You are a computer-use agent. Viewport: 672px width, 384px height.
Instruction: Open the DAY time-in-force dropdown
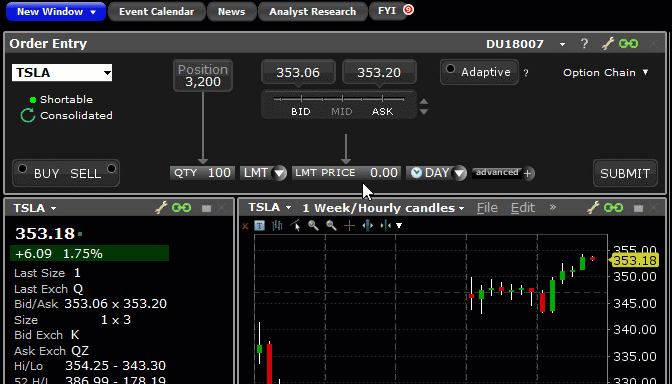(x=459, y=173)
